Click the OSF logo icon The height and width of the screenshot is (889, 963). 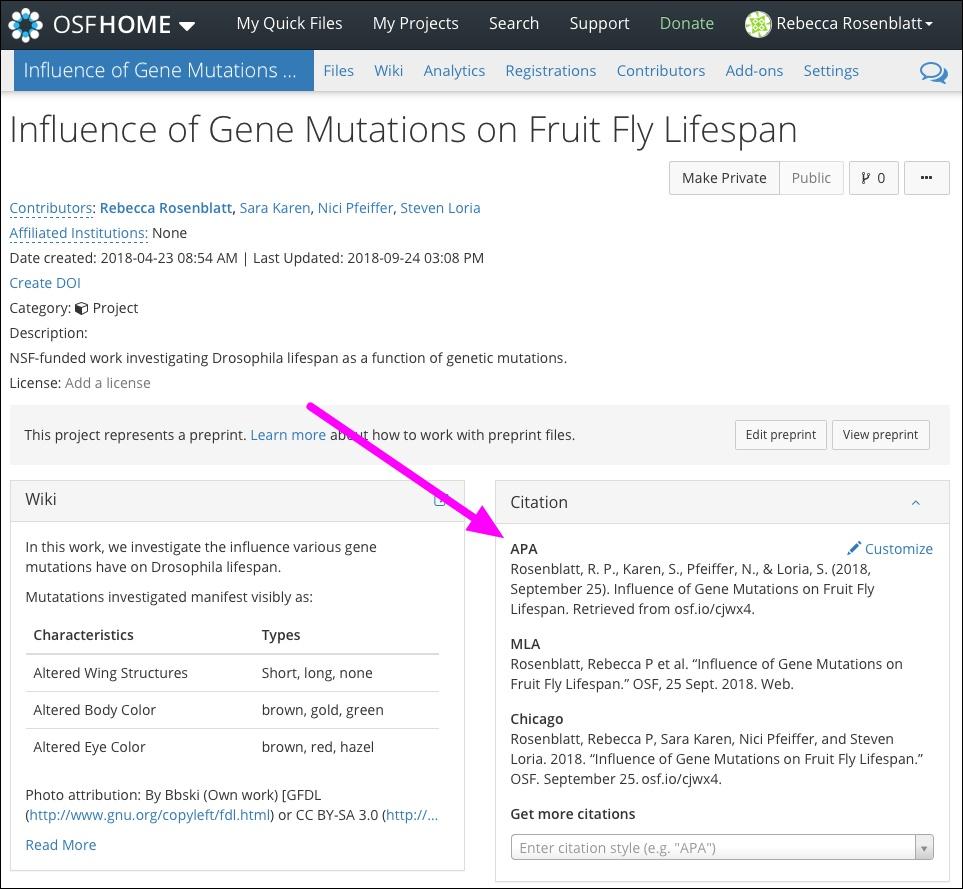point(26,25)
